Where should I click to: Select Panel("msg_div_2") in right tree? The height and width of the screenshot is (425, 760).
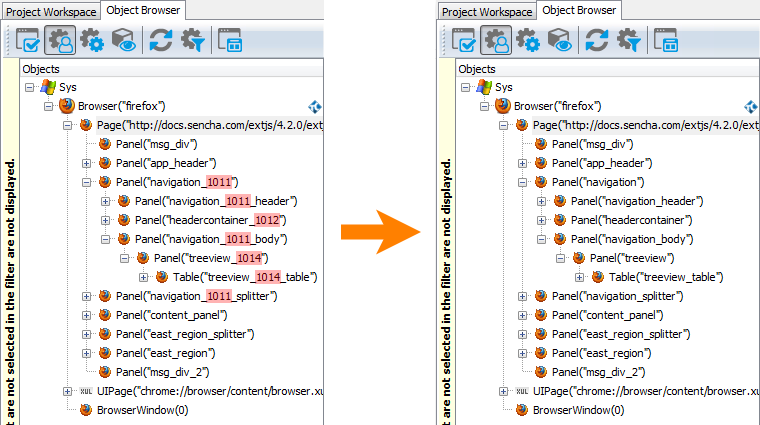[599, 372]
